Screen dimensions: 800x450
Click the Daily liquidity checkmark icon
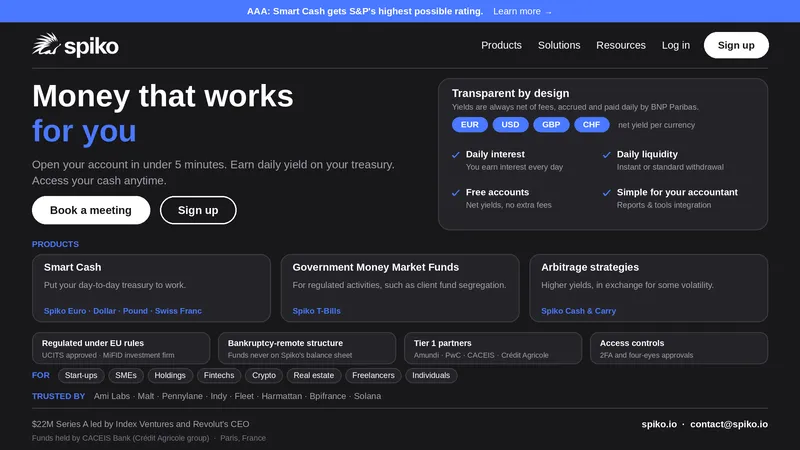pos(607,155)
